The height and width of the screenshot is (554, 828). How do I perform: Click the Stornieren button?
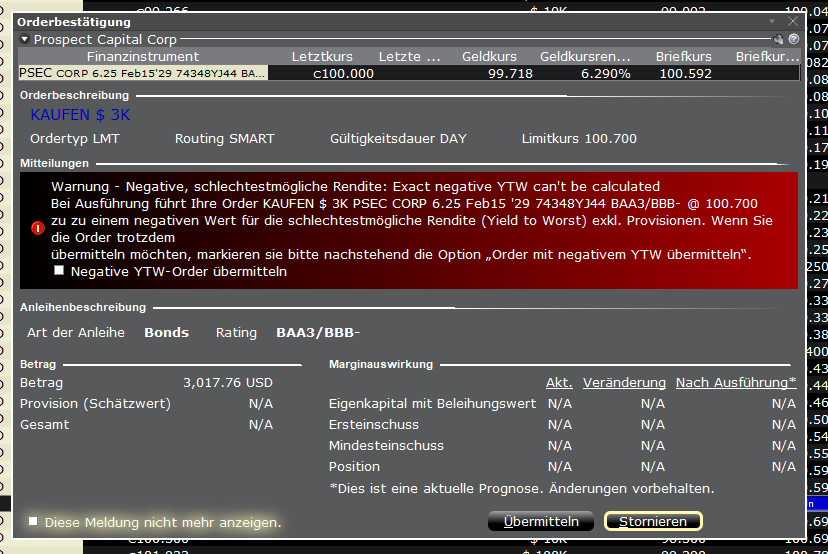click(x=653, y=521)
